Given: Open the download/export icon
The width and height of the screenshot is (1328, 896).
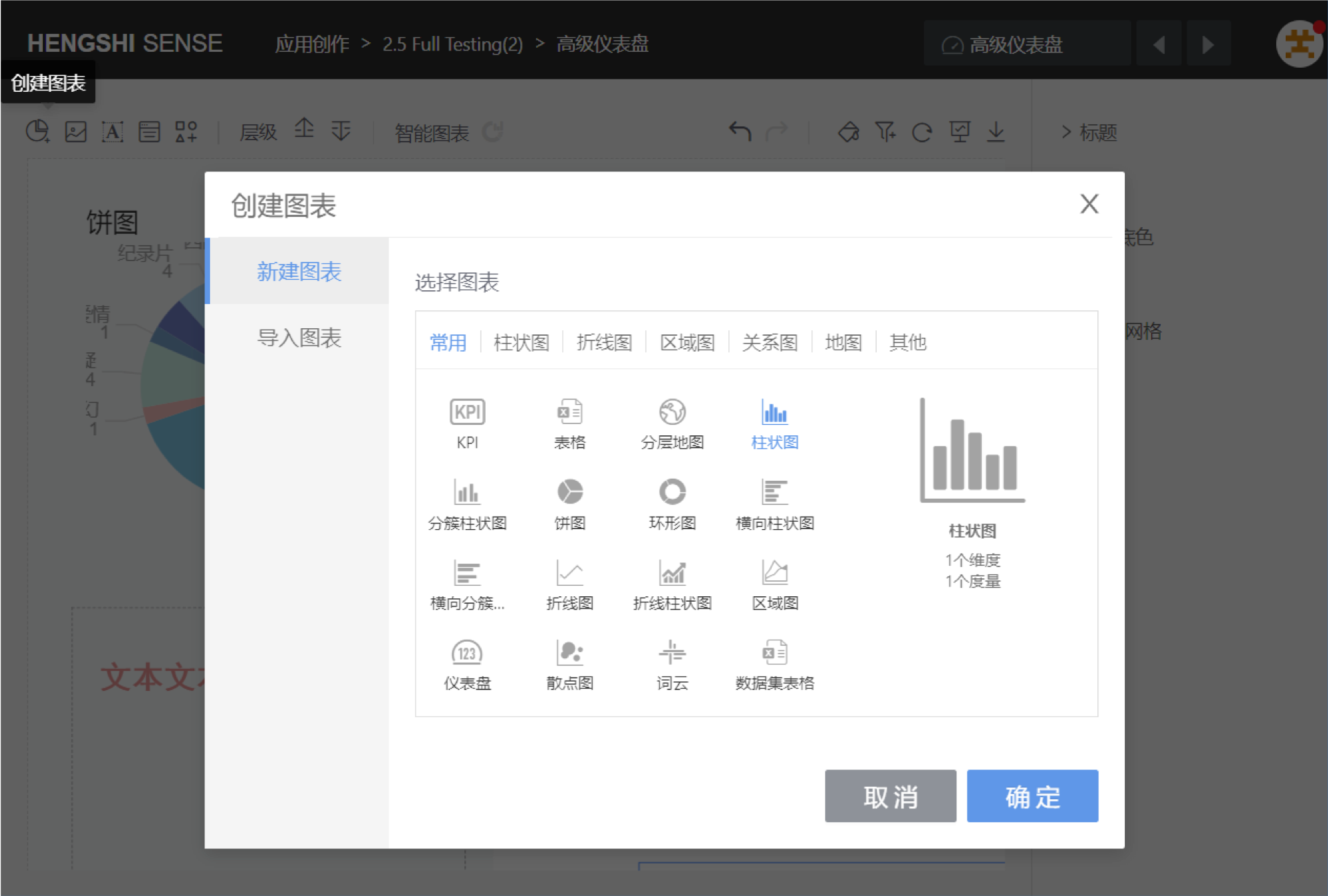Looking at the screenshot, I should click(x=996, y=132).
